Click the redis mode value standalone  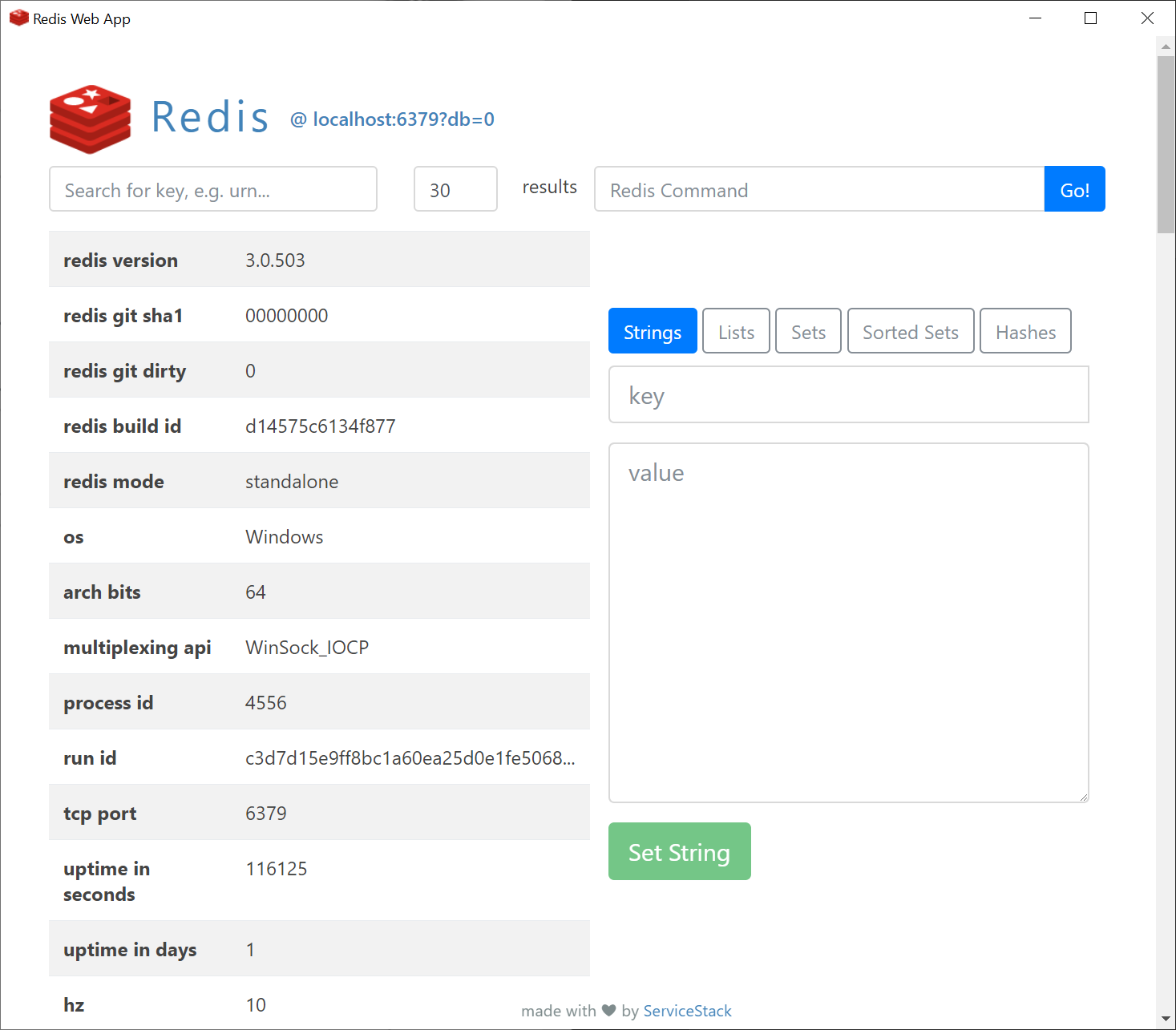292,482
